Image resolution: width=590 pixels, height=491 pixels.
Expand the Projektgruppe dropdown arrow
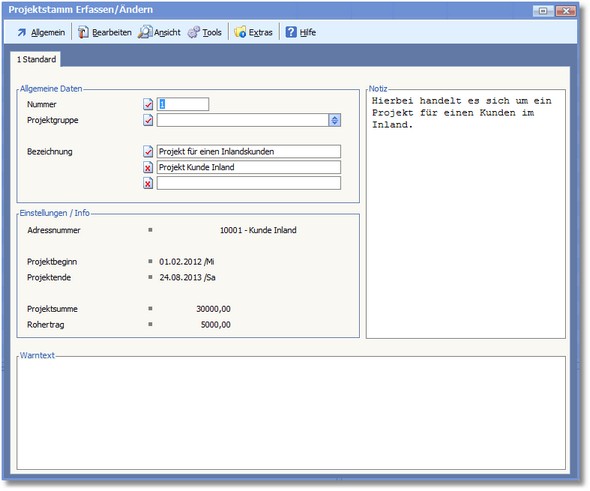click(x=335, y=120)
